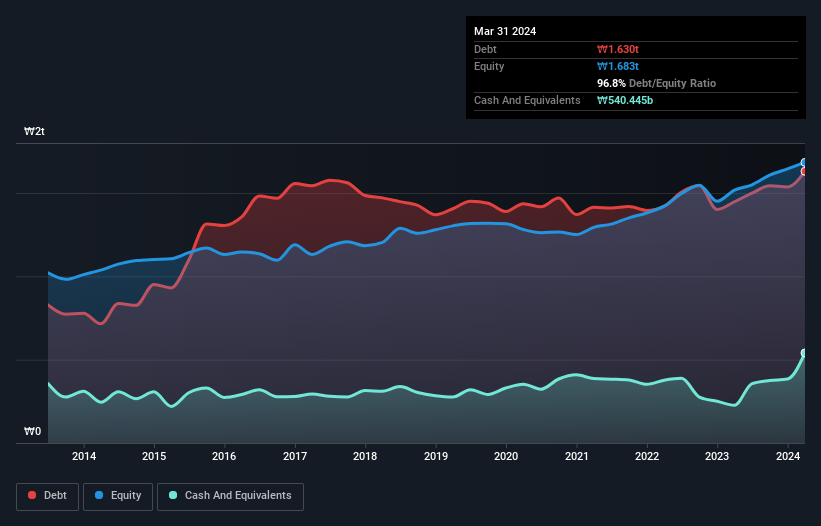Select the 2014 x-axis label
This screenshot has height=526, width=821.
pos(84,456)
